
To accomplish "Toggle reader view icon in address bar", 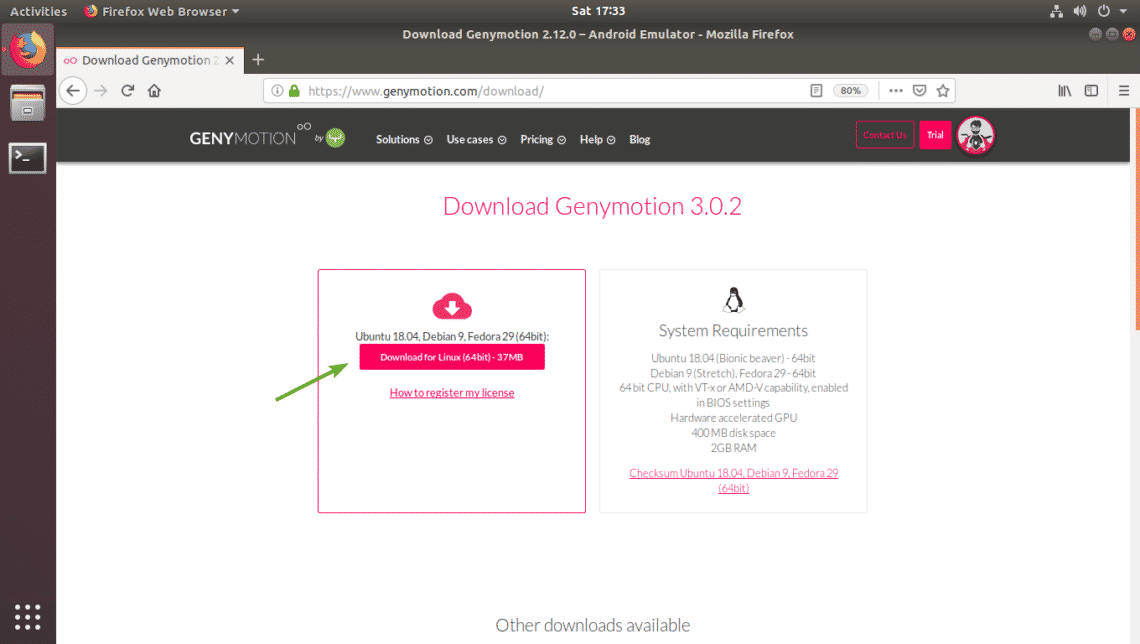I will tap(816, 90).
